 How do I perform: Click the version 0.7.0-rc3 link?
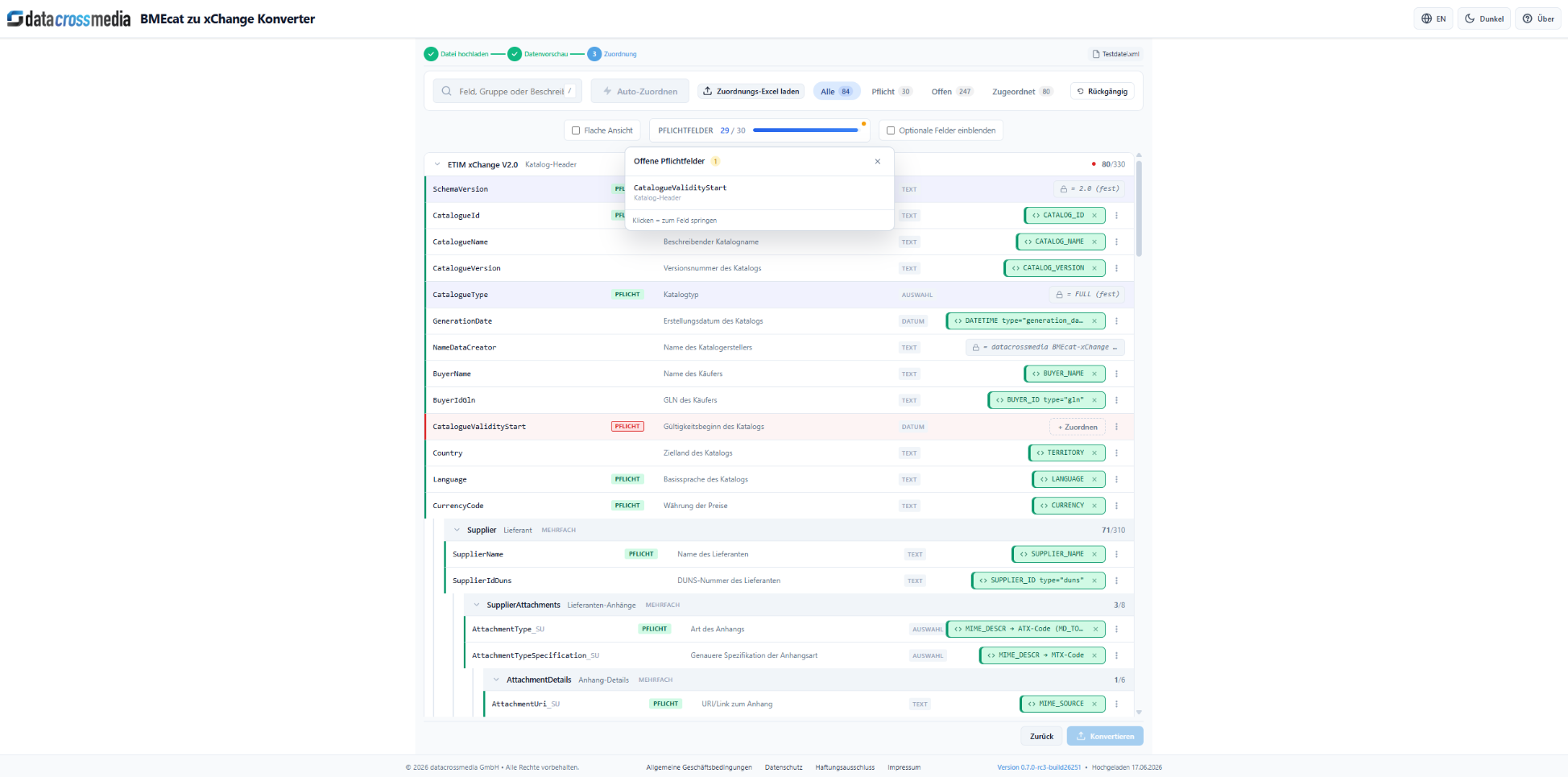click(x=1039, y=767)
